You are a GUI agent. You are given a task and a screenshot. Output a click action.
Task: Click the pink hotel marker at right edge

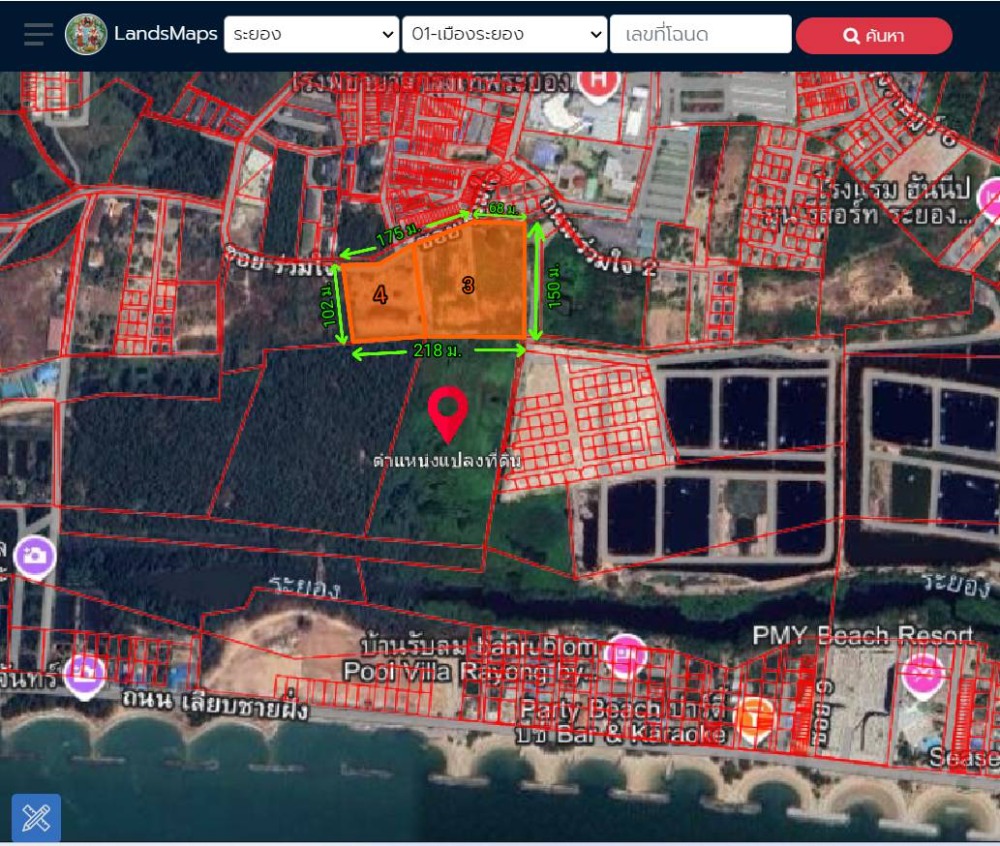[x=990, y=200]
